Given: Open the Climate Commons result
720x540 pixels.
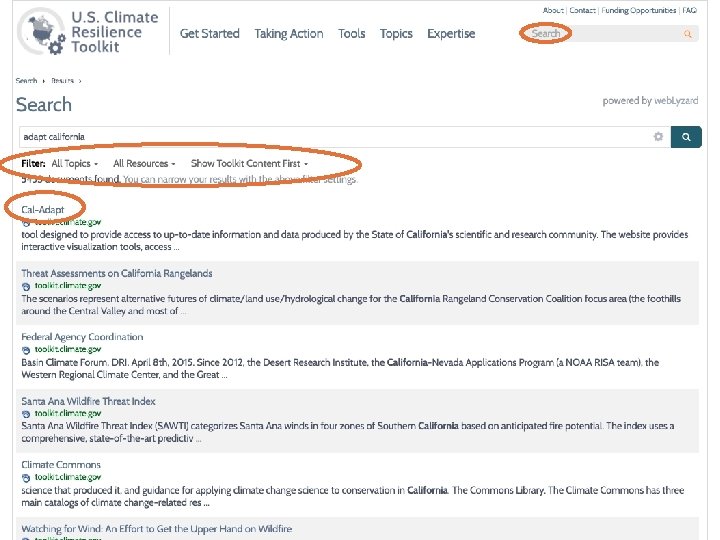Looking at the screenshot, I should 61,464.
